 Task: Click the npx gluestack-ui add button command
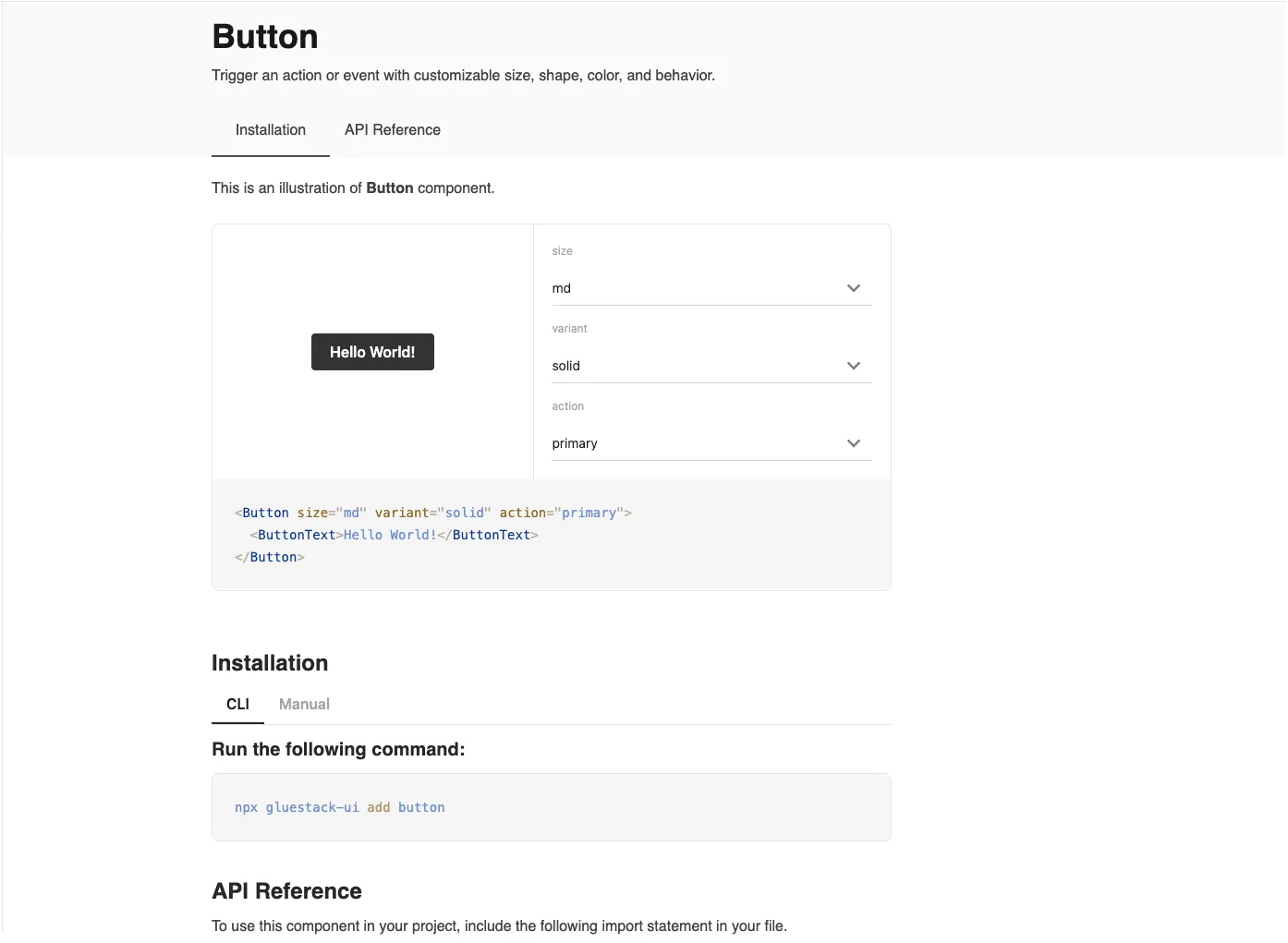[x=339, y=807]
